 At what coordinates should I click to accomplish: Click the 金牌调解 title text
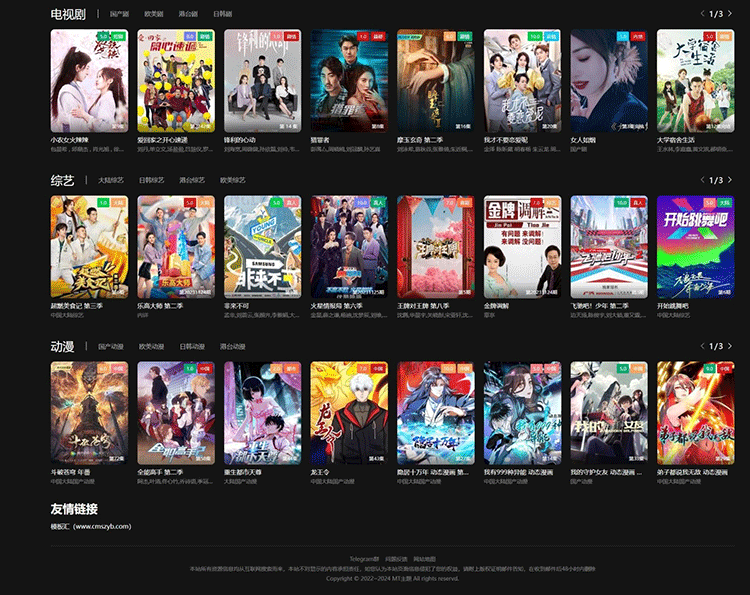pos(496,306)
